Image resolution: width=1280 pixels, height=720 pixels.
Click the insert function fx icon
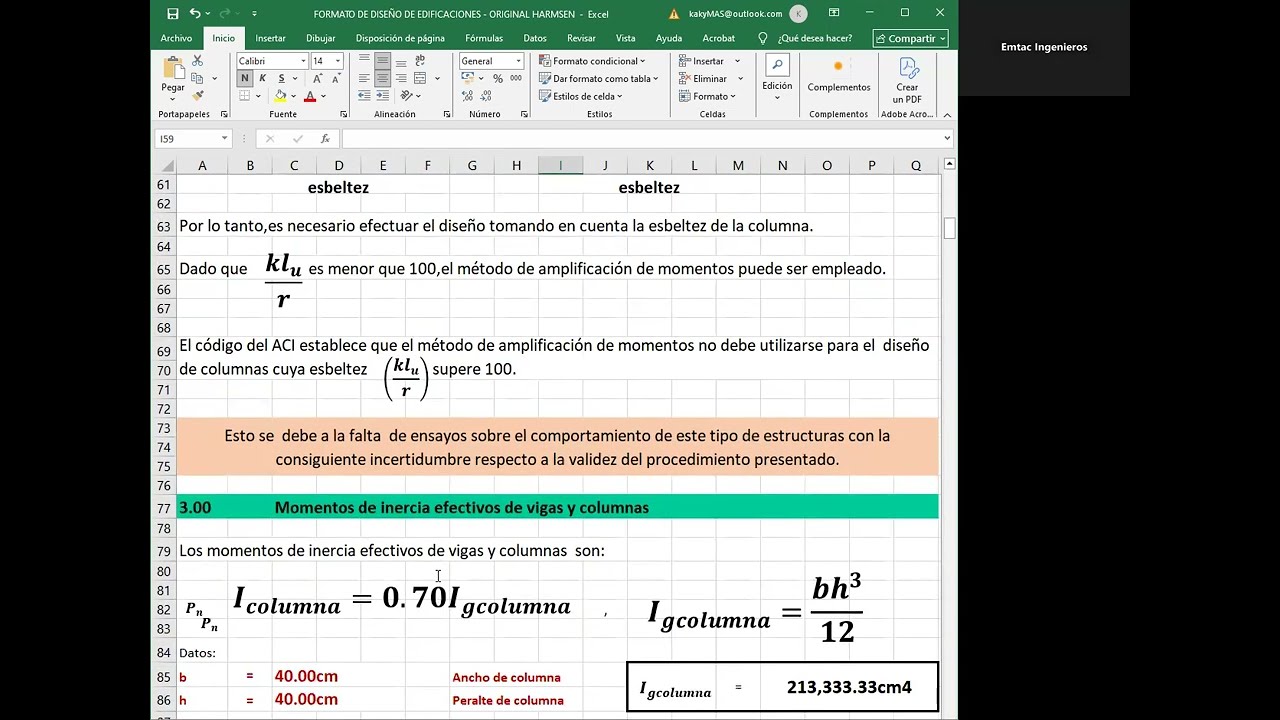point(325,139)
